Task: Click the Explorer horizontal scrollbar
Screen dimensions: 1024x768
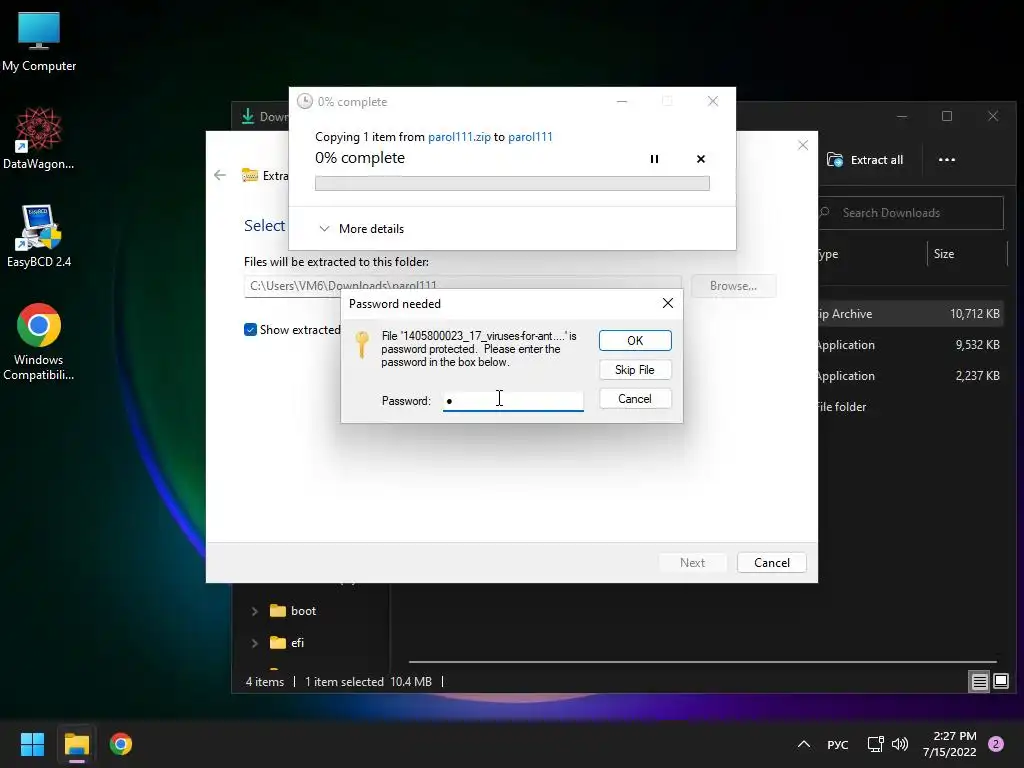Action: pos(702,662)
